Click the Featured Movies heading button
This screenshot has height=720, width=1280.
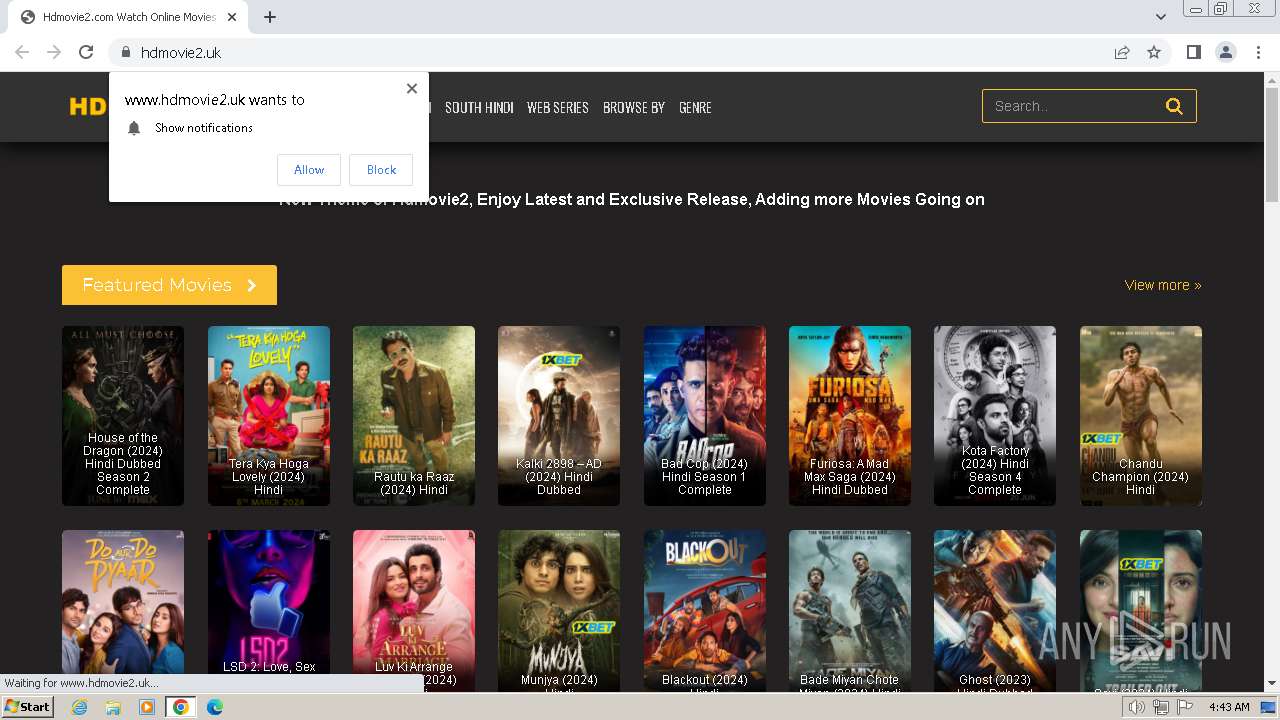169,285
